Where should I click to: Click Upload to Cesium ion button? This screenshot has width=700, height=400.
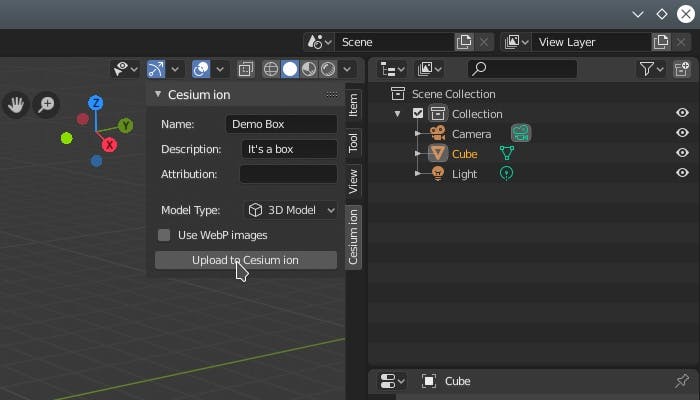click(246, 260)
